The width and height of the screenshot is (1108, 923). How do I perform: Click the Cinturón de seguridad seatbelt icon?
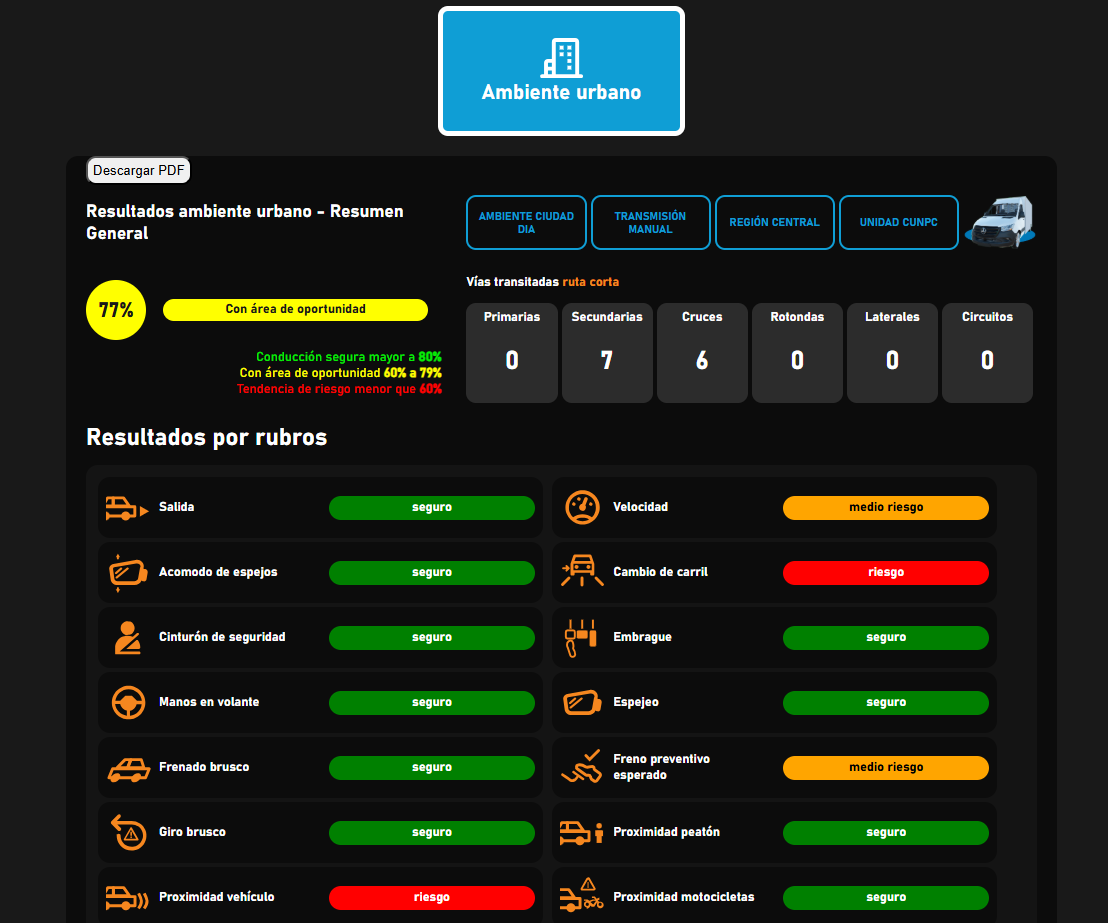pos(127,638)
